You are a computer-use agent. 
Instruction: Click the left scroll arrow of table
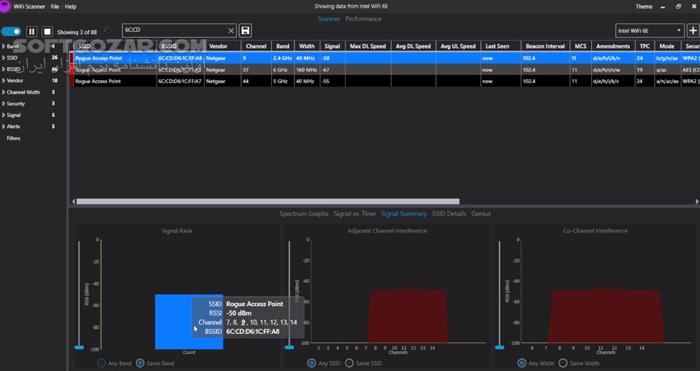(74, 202)
